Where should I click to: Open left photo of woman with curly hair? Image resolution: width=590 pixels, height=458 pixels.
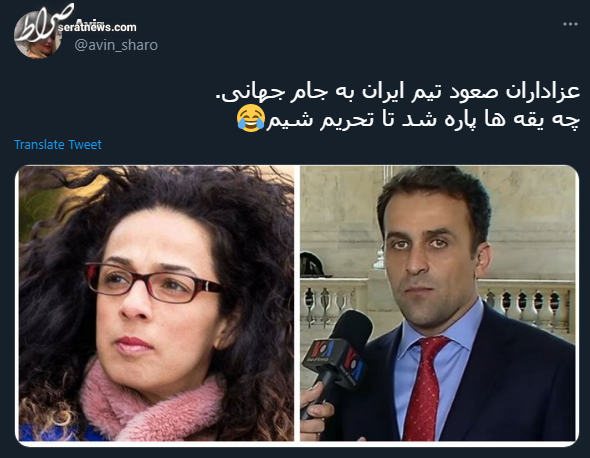(x=157, y=303)
